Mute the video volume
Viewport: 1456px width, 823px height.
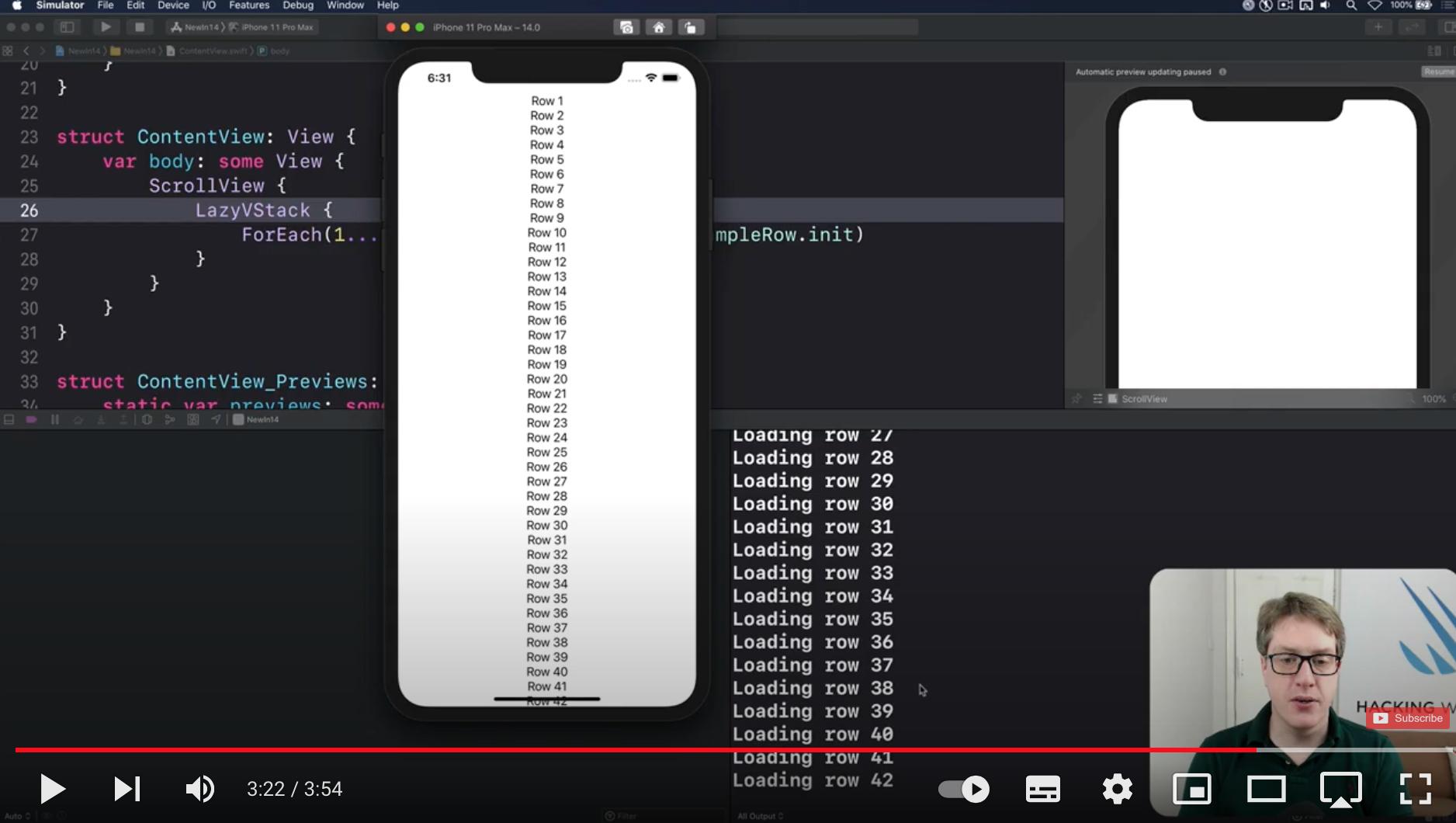click(x=200, y=790)
